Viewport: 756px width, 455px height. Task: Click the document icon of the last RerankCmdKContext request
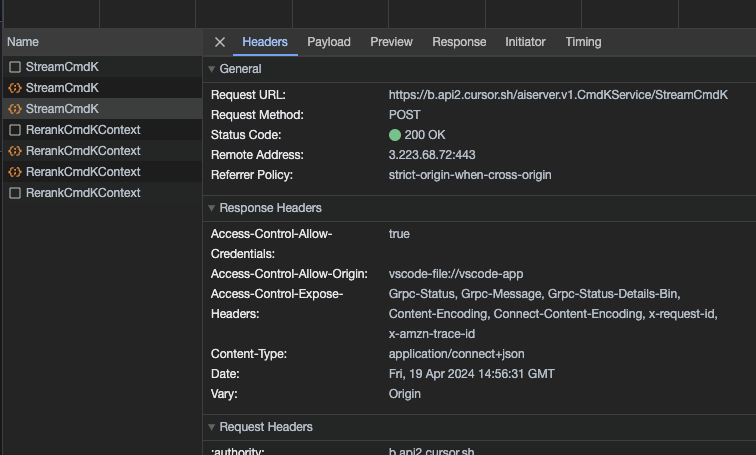(15, 193)
